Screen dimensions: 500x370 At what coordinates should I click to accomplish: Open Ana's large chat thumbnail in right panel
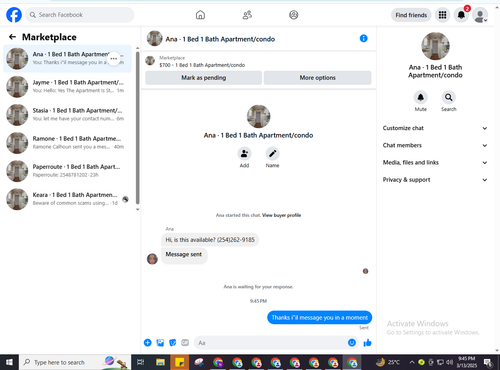(435, 46)
